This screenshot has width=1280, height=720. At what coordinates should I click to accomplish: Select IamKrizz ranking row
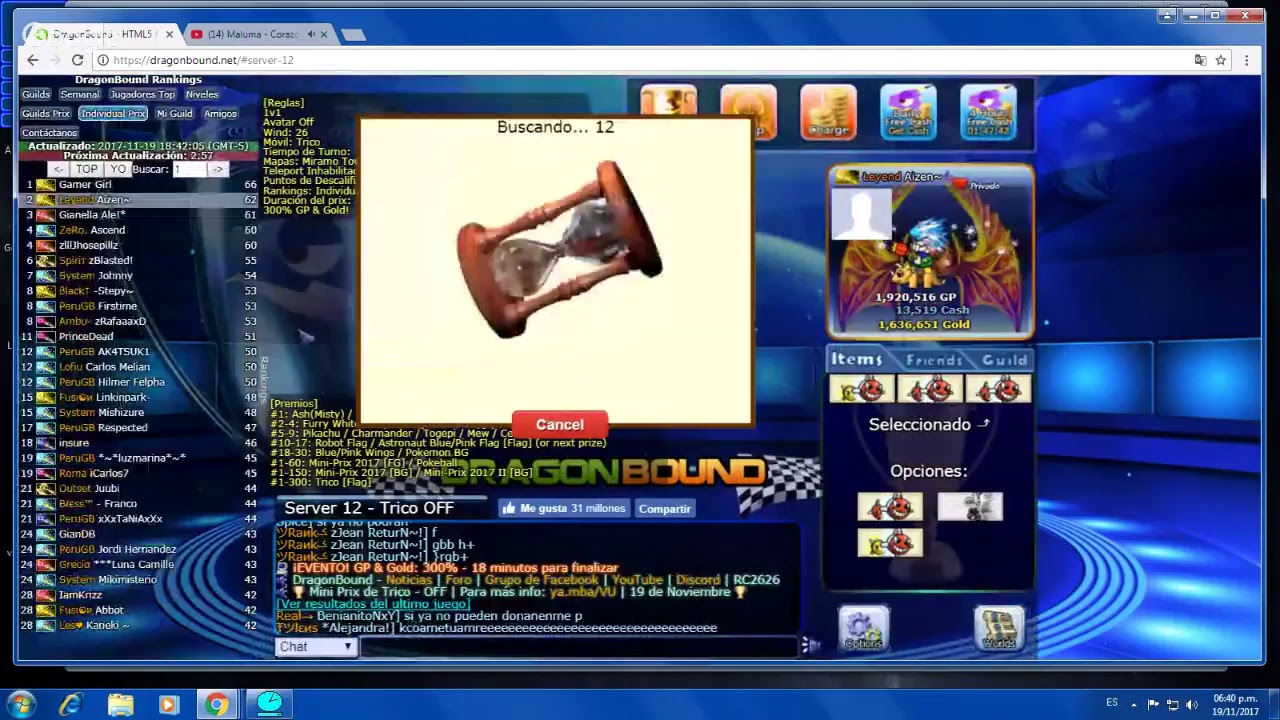[x=140, y=595]
